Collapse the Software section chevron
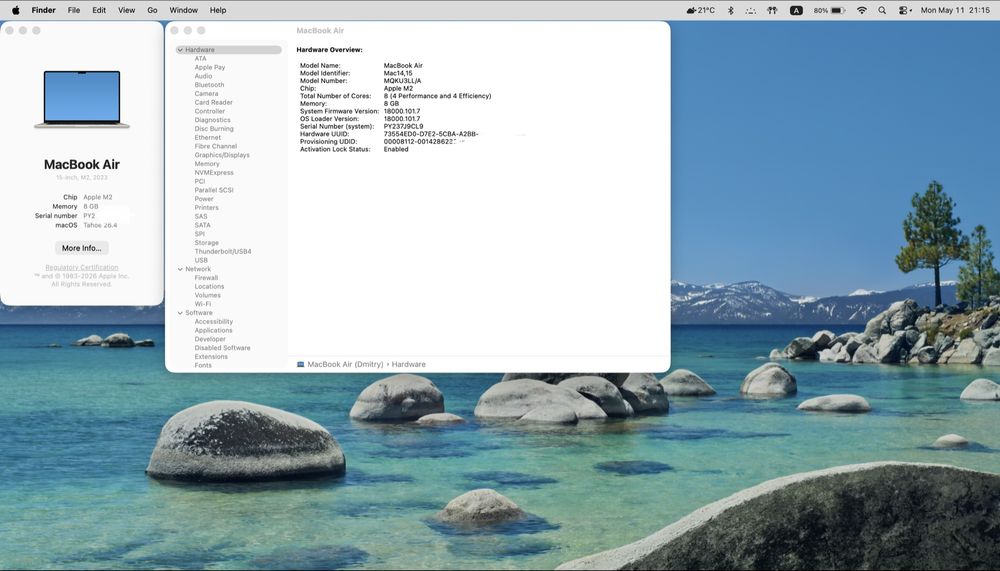Viewport: 1000px width, 571px height. (x=180, y=313)
